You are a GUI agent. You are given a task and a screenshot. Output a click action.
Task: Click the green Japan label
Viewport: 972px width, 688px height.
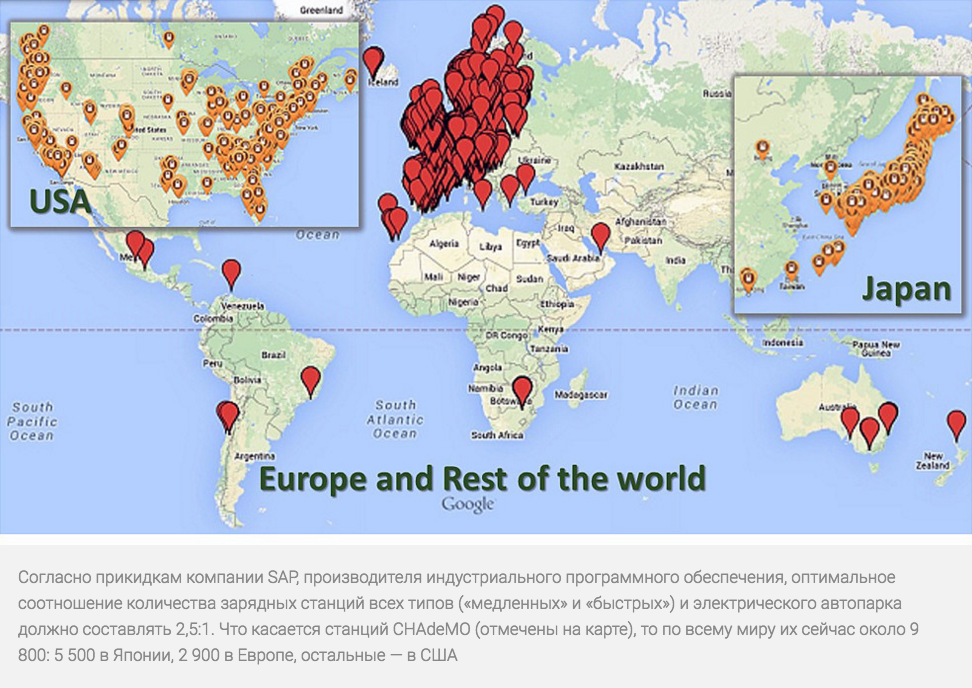[x=906, y=289]
